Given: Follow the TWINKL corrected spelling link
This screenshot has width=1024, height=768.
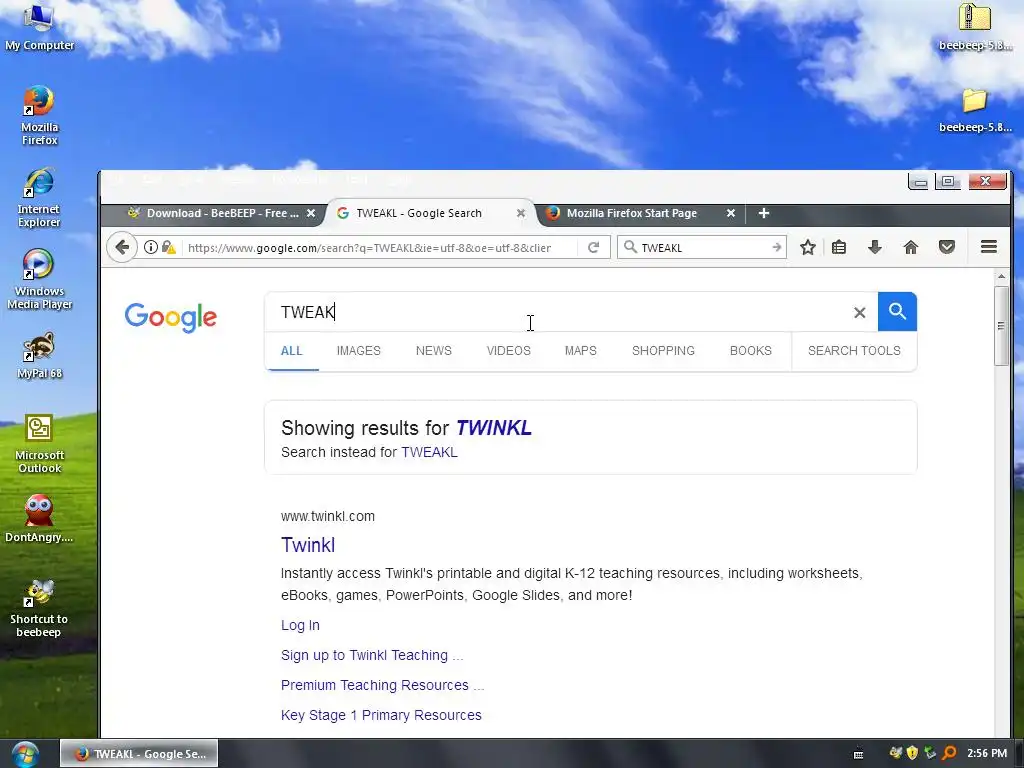Looking at the screenshot, I should 494,428.
